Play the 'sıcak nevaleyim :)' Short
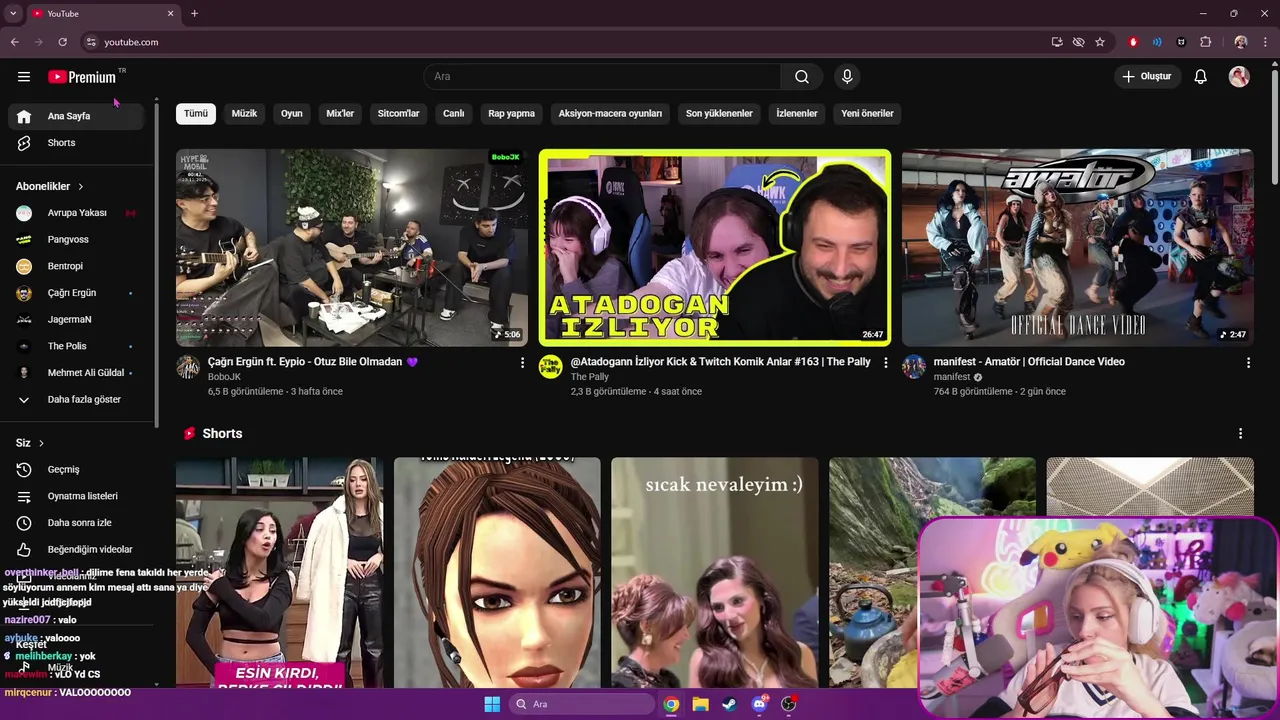Viewport: 1280px width, 720px height. point(715,573)
